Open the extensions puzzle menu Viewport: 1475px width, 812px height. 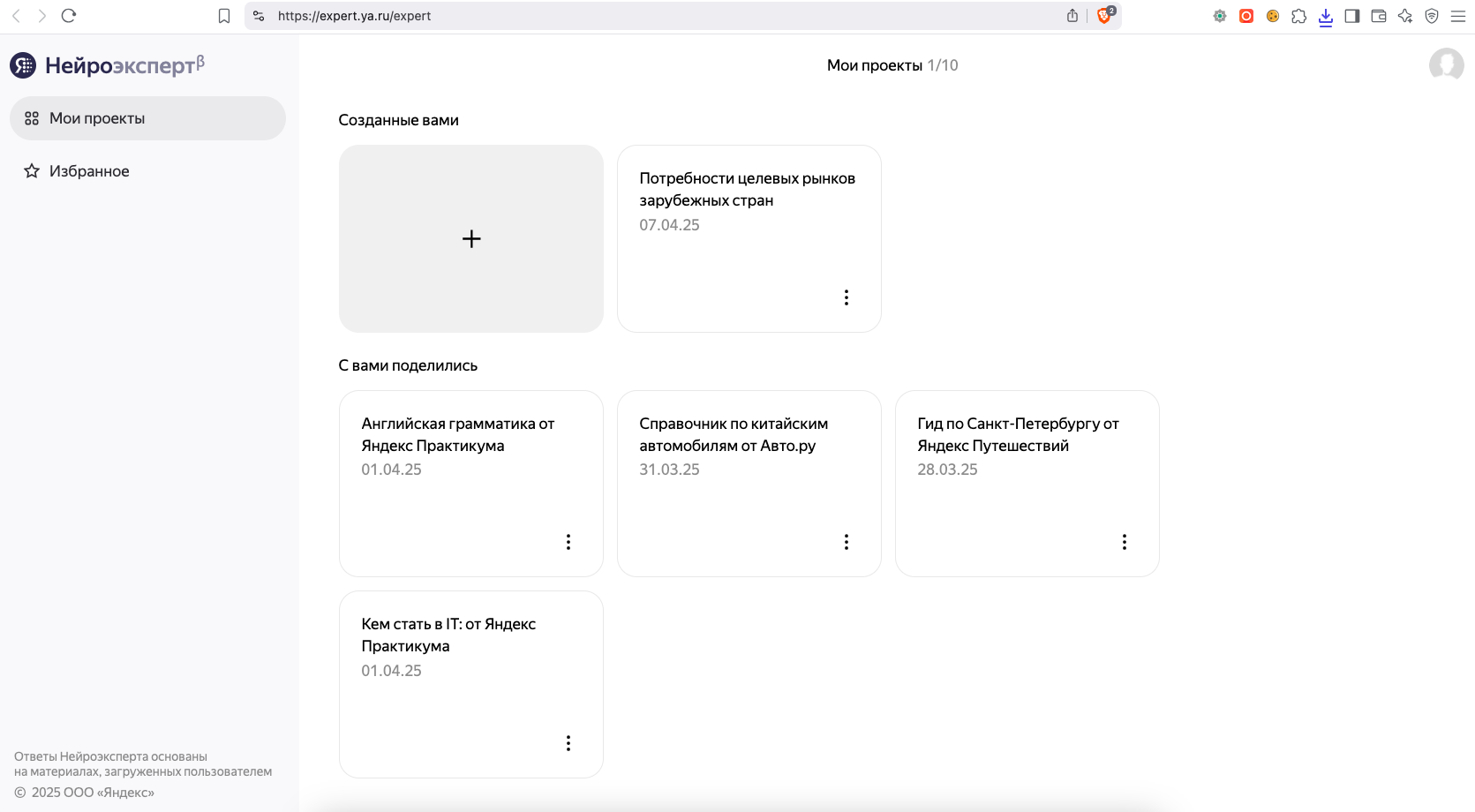1299,16
